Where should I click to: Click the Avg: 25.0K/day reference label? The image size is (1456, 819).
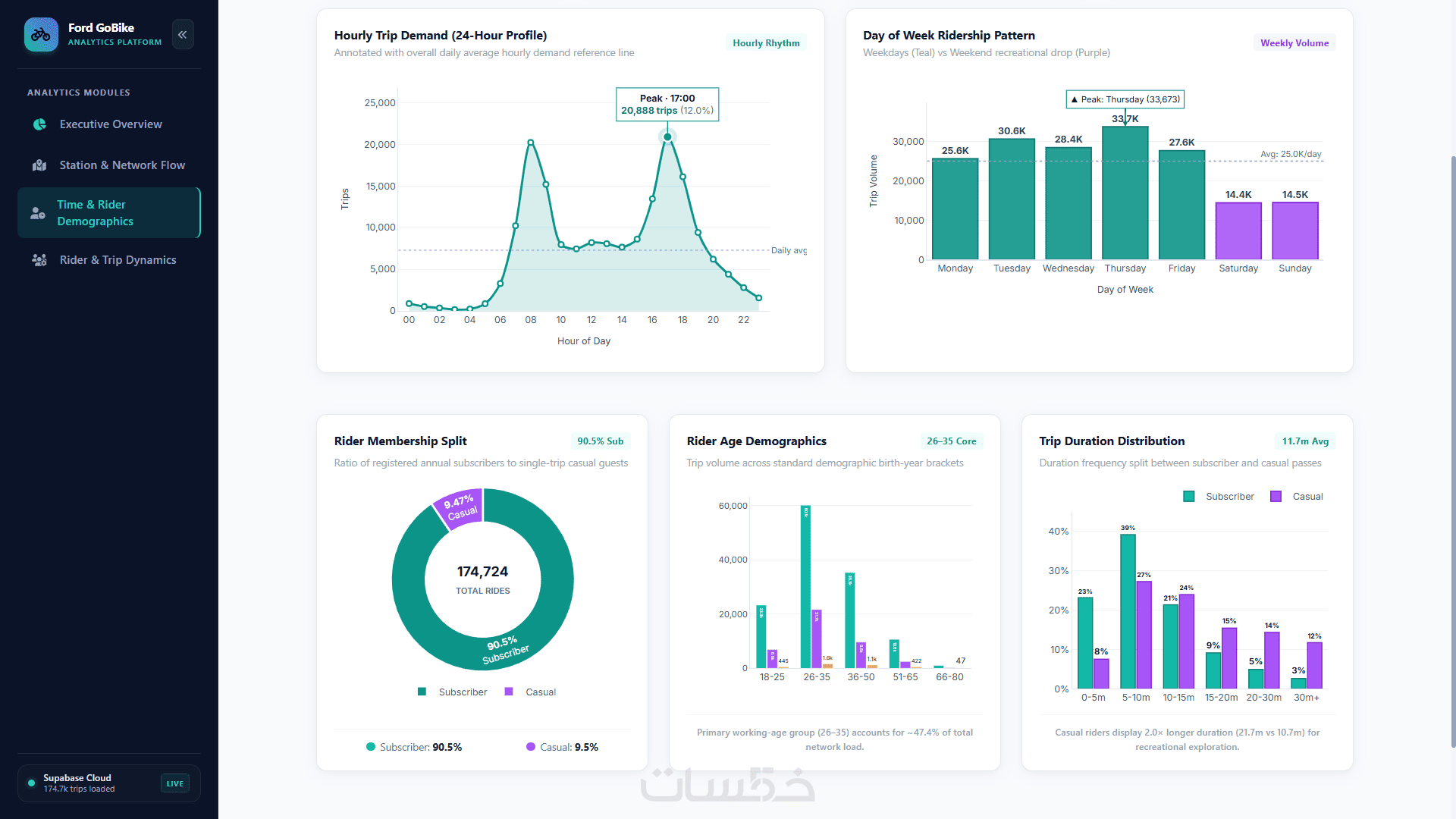(x=1291, y=154)
